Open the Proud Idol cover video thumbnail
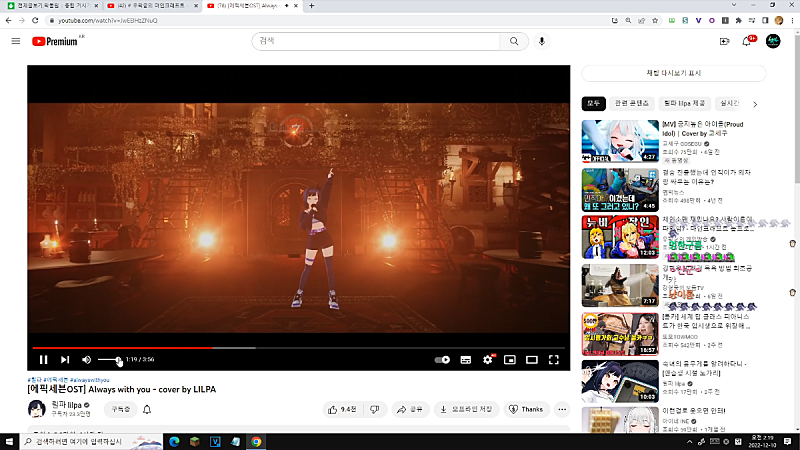This screenshot has width=800, height=450. pos(620,141)
